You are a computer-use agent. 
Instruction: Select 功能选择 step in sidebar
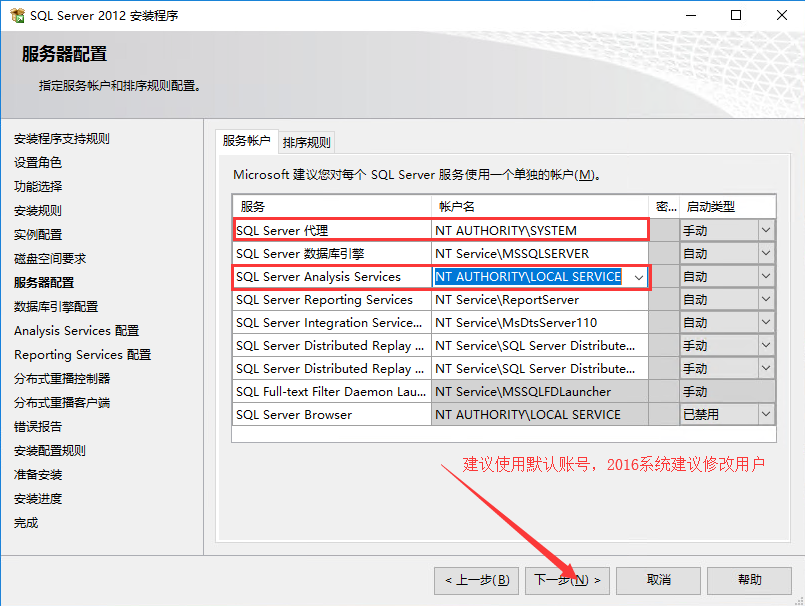pos(38,186)
